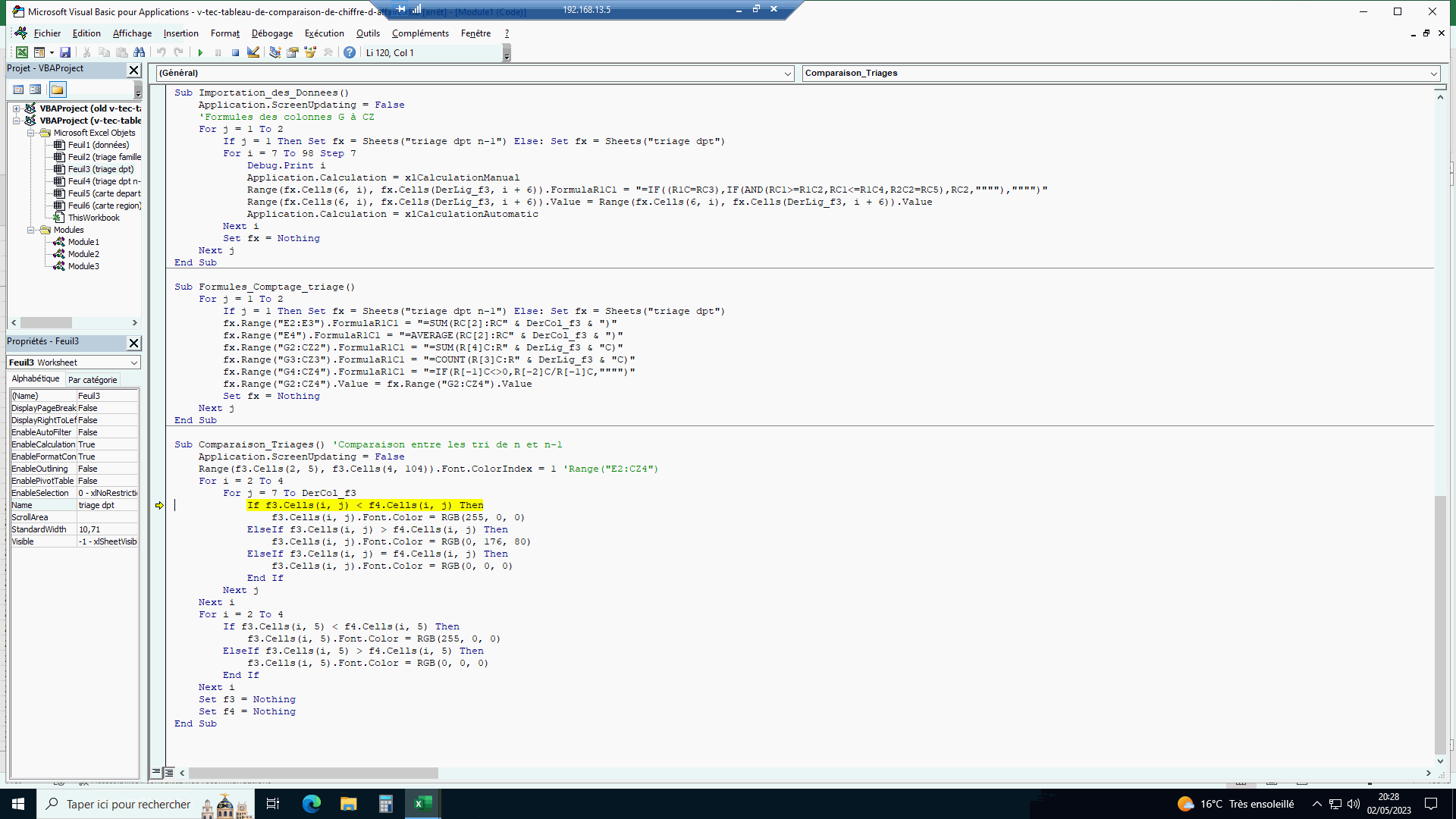Click the View Microsoft Excel icon

pyautogui.click(x=22, y=52)
